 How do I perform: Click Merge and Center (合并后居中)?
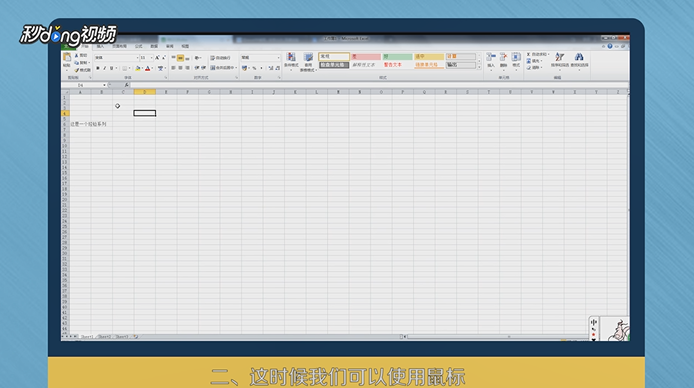pos(224,68)
